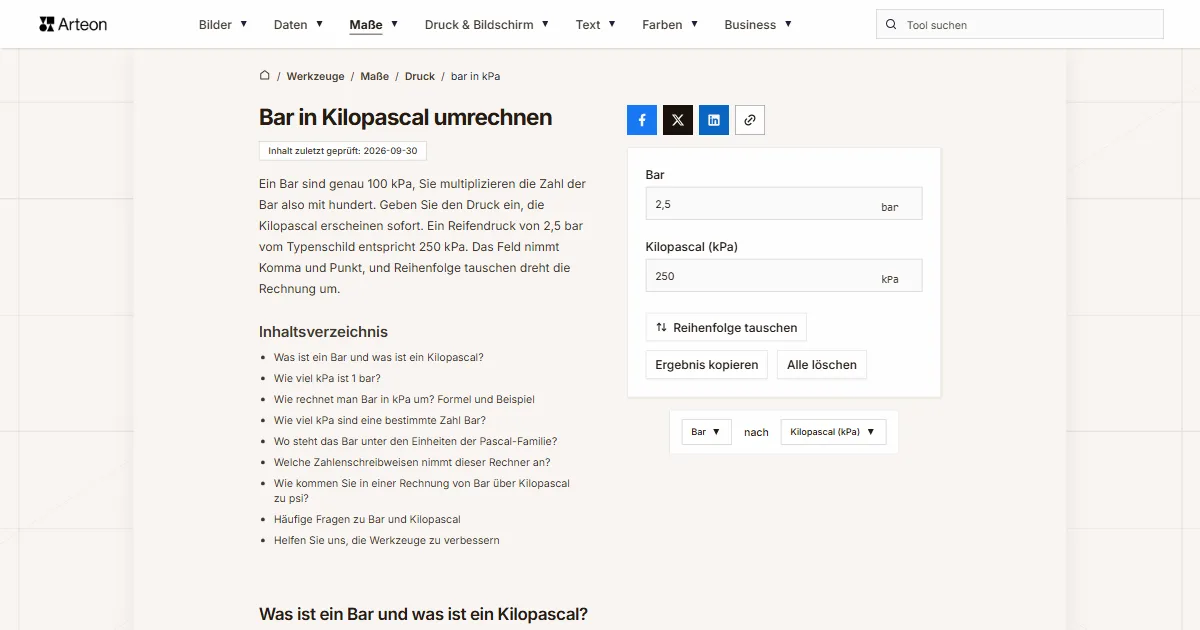Click the search magnifier icon
The width and height of the screenshot is (1200, 630).
pos(891,25)
